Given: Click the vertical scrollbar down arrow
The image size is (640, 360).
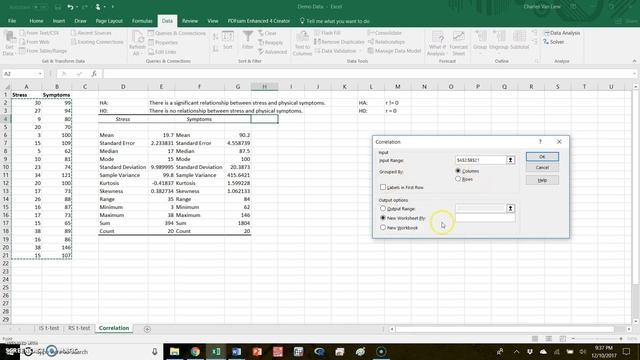Looking at the screenshot, I should point(635,321).
